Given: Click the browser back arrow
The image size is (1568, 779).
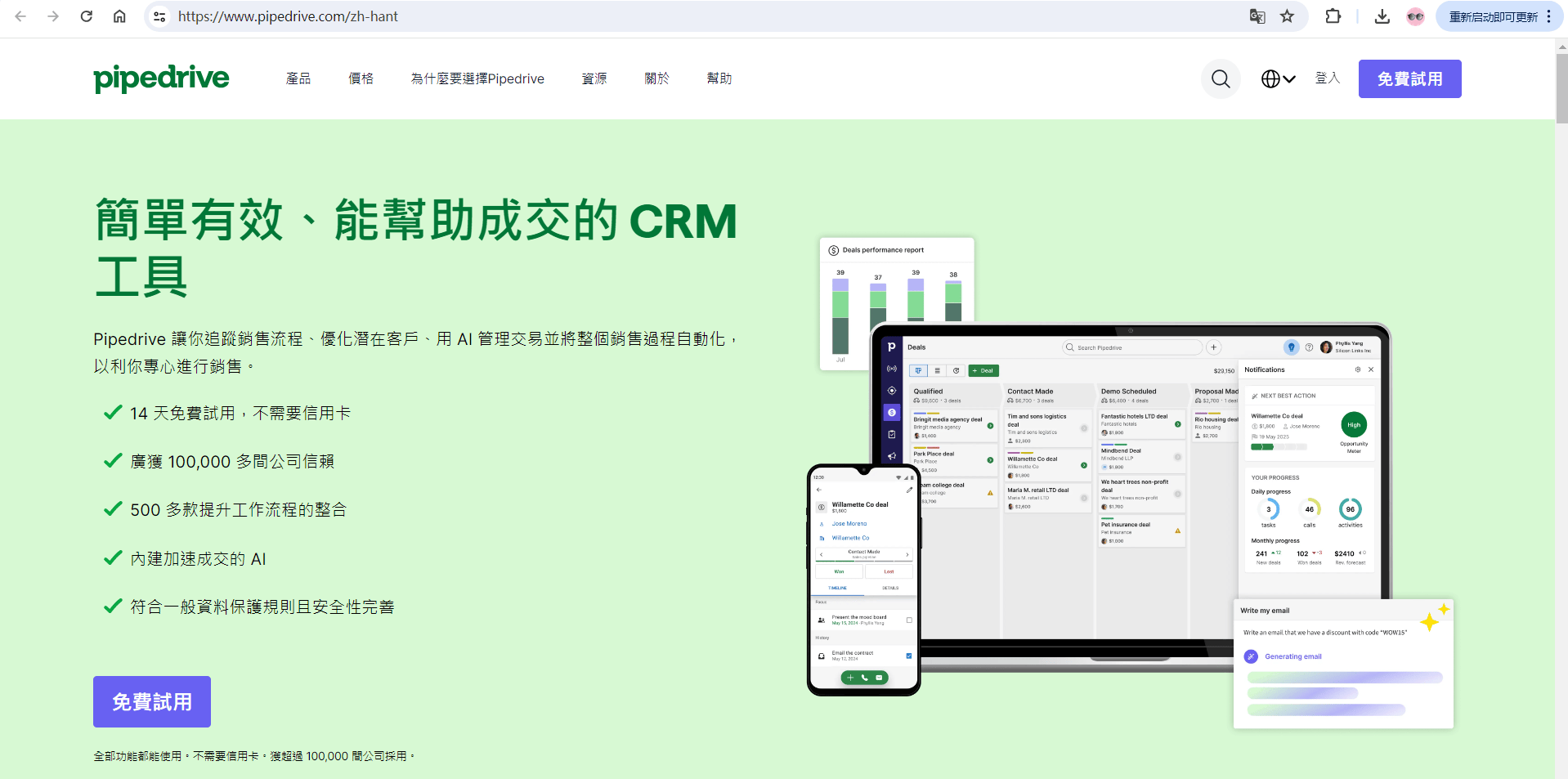Looking at the screenshot, I should [20, 16].
